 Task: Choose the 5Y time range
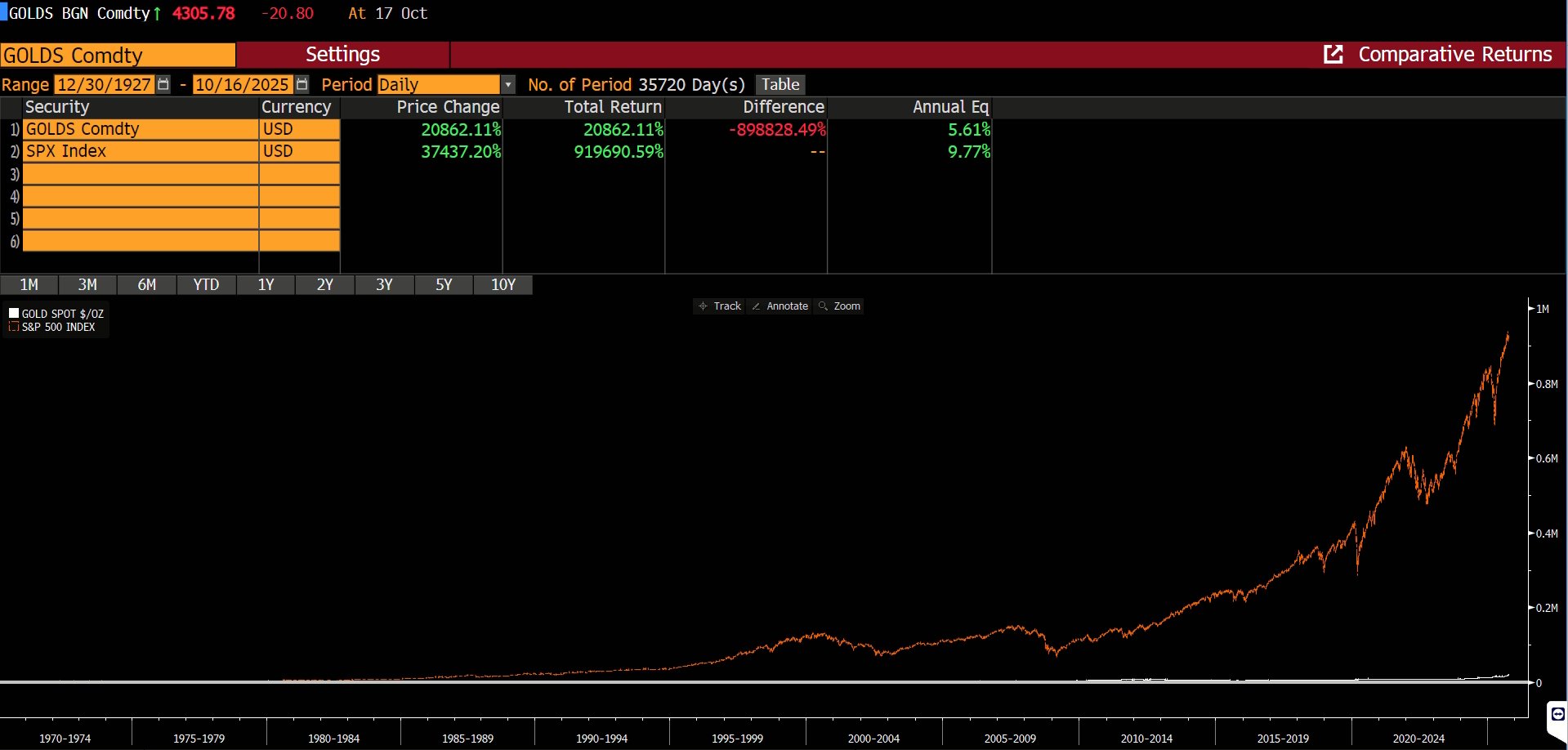(444, 284)
